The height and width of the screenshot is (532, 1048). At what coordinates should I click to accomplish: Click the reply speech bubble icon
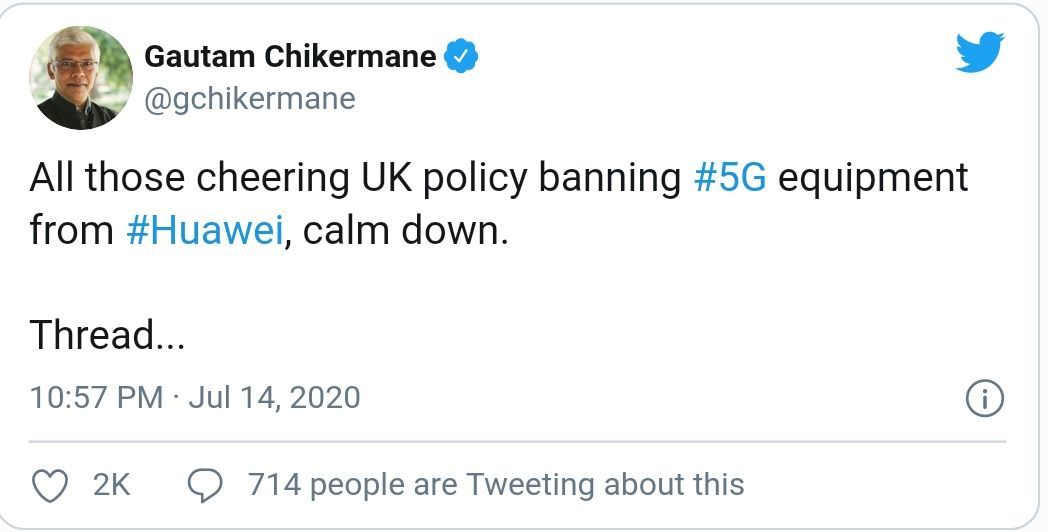pos(206,485)
